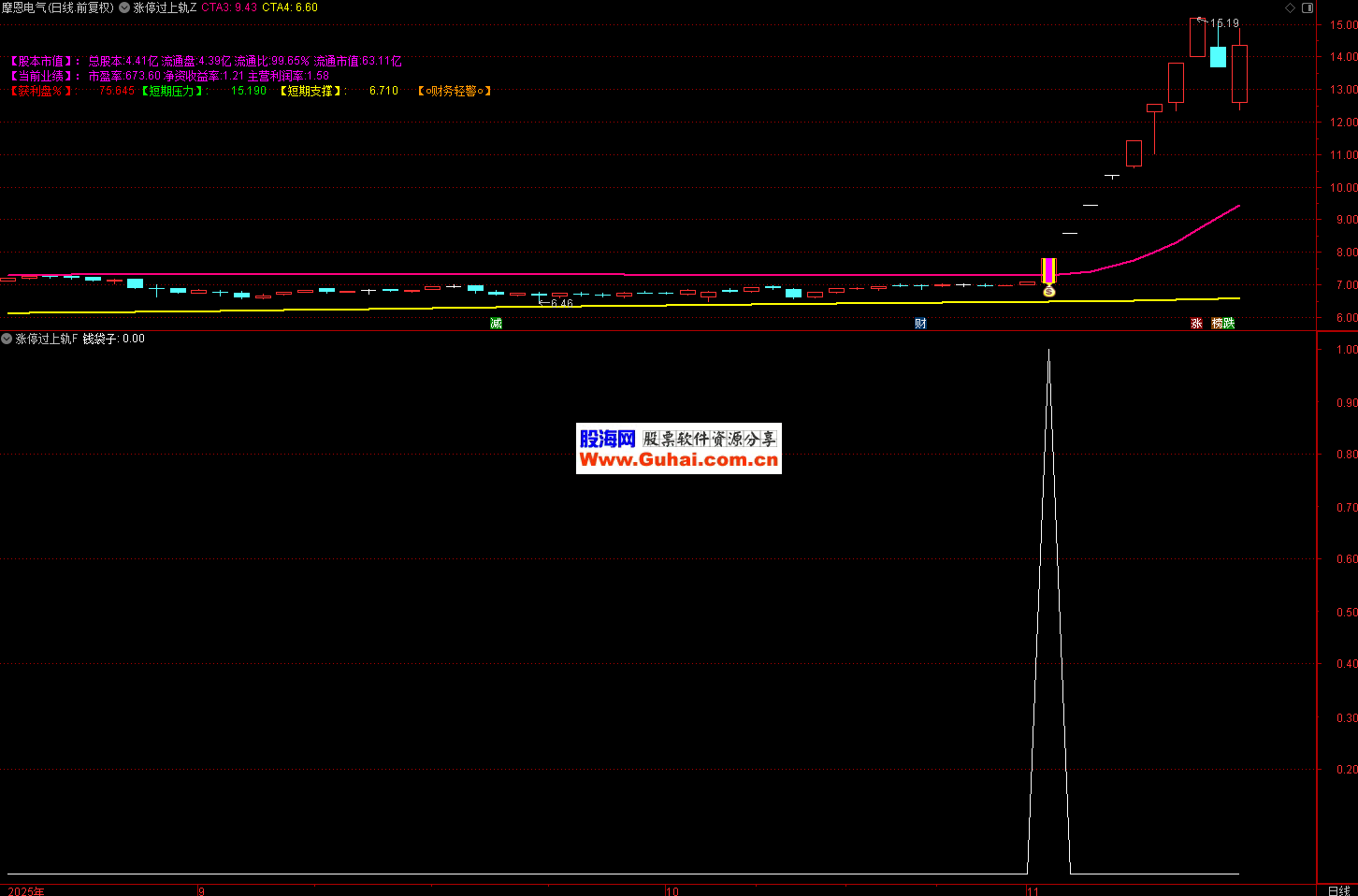
Task: Click the month 11 marker on time axis
Action: pos(1033,891)
